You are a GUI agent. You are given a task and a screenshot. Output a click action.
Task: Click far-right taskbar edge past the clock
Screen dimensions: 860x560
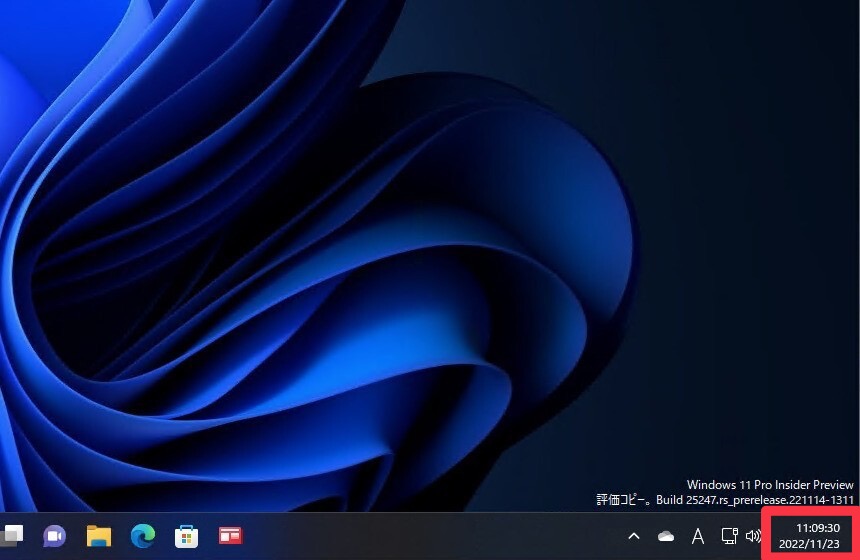[856, 536]
